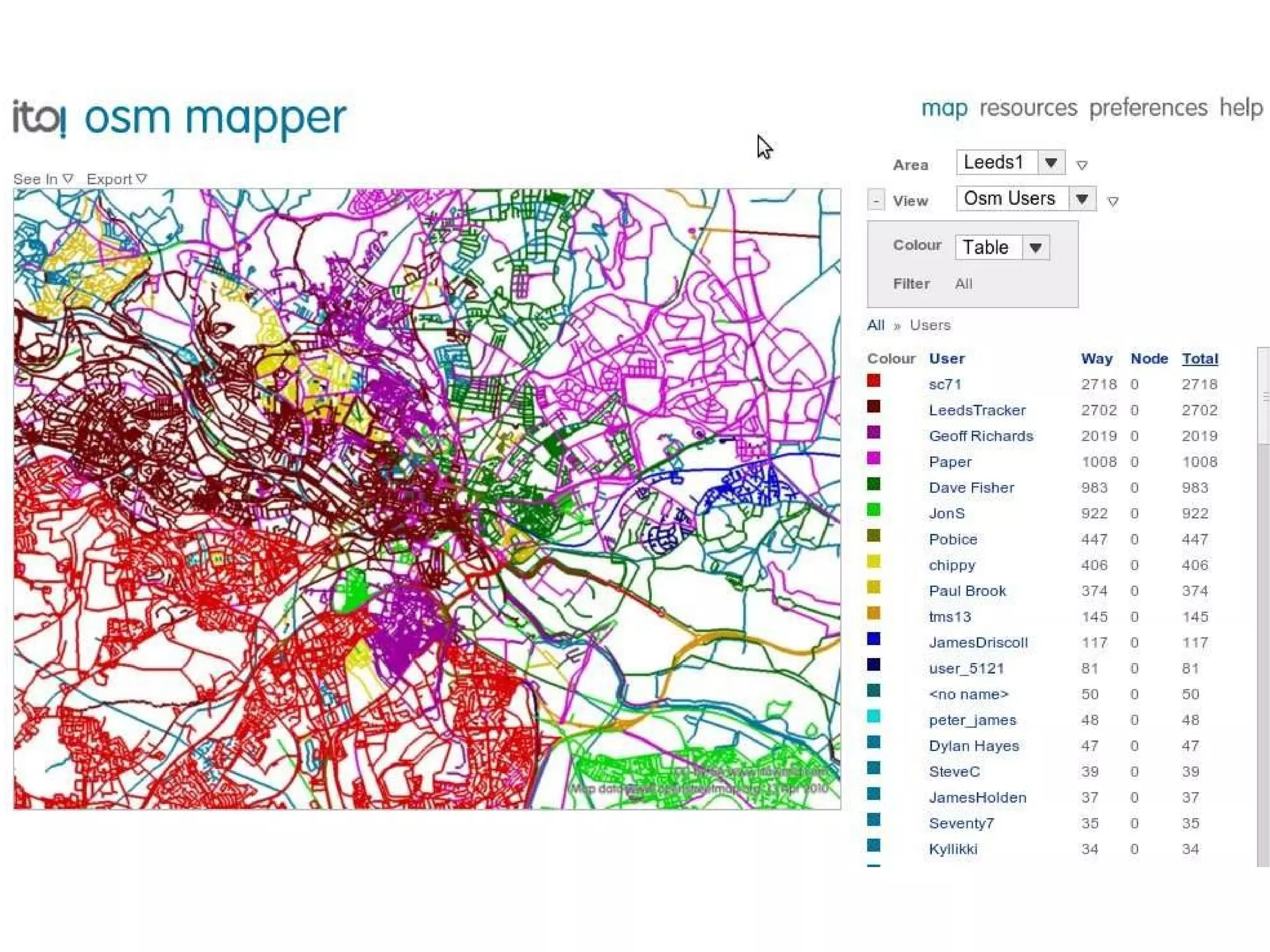The height and width of the screenshot is (952, 1270).
Task: Click small triangle icon beside Area dropdown
Action: [x=1082, y=165]
